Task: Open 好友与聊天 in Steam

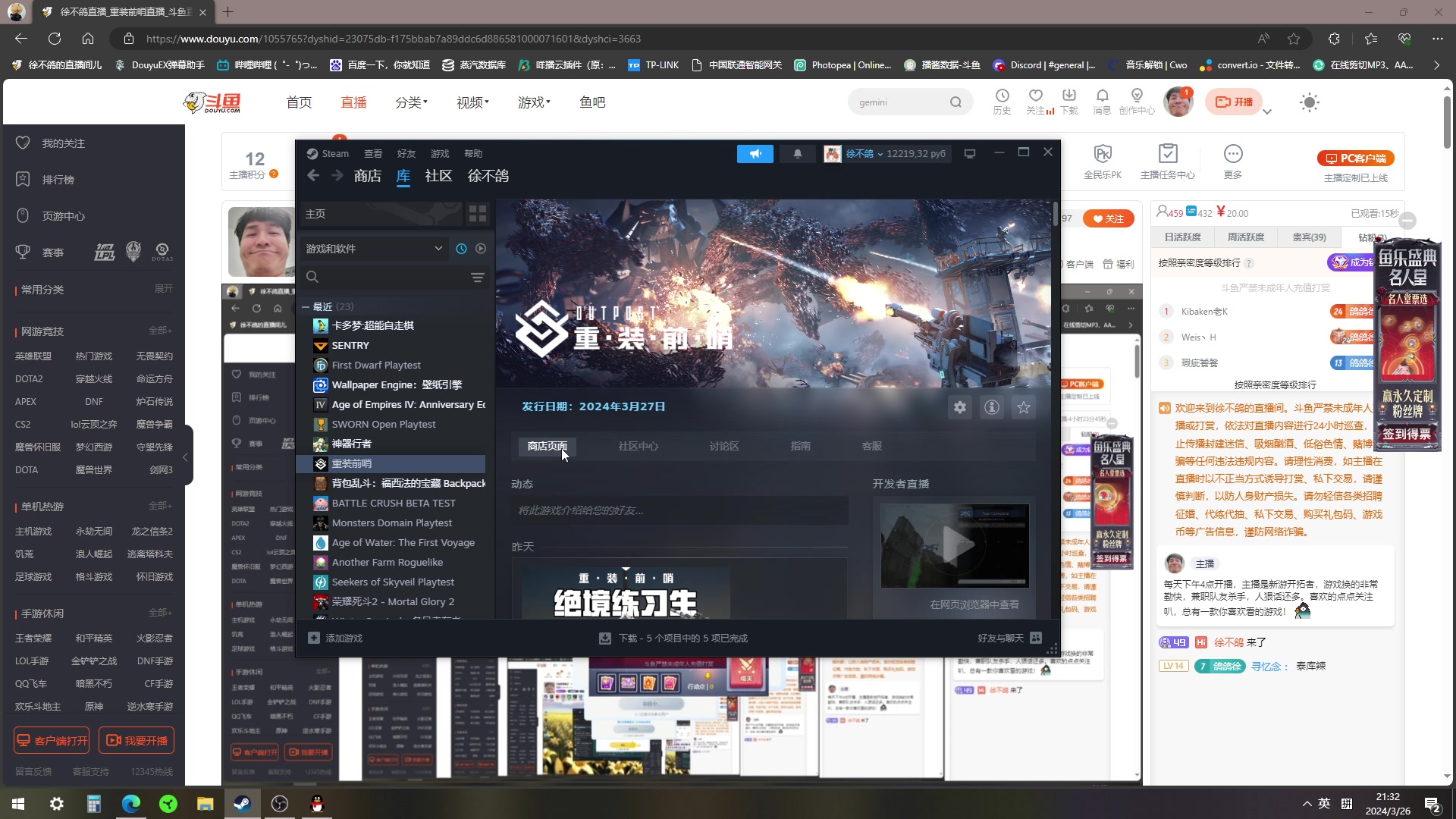Action: pyautogui.click(x=1009, y=639)
